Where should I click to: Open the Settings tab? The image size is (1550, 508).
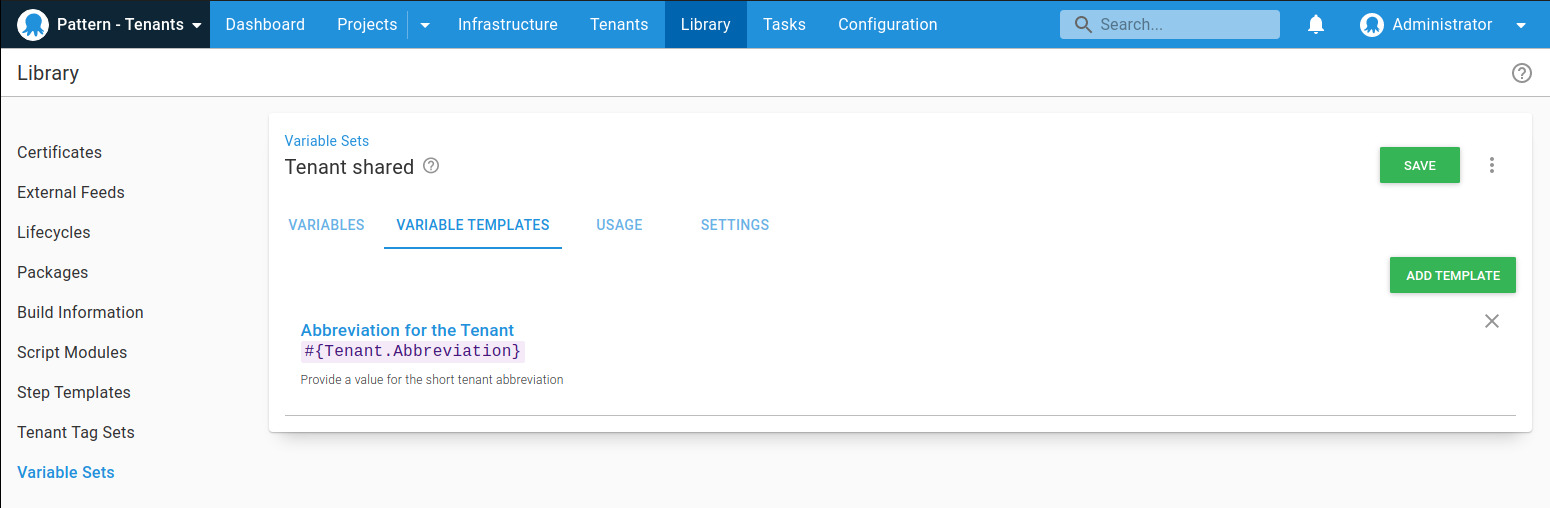click(734, 225)
